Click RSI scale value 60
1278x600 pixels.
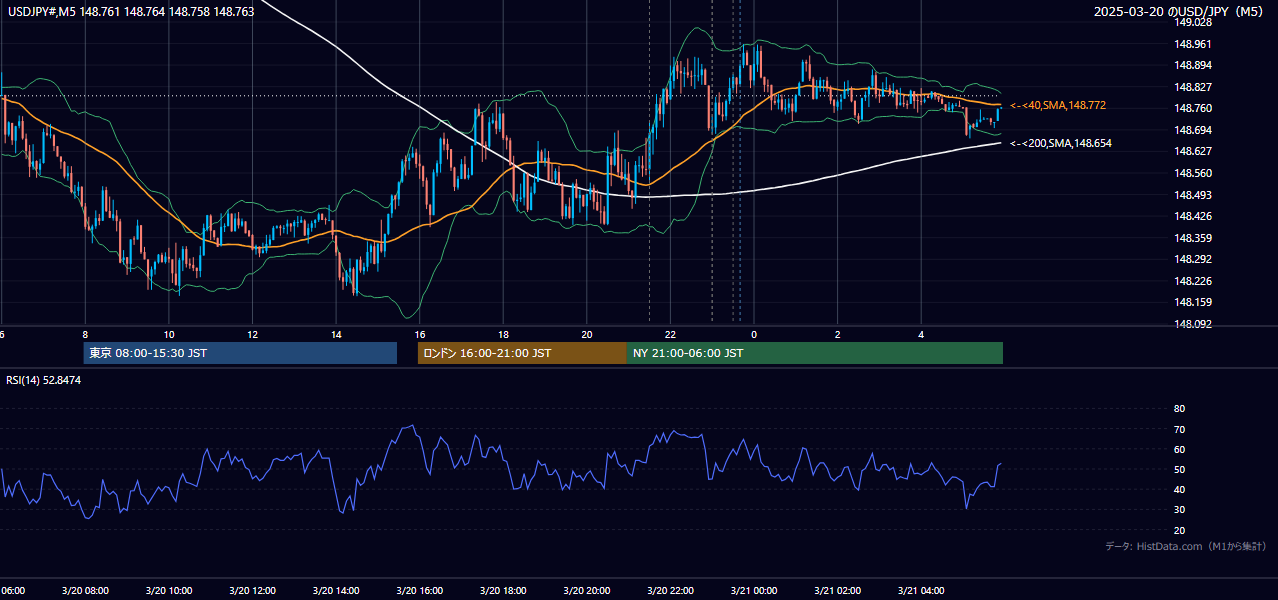[x=1179, y=449]
